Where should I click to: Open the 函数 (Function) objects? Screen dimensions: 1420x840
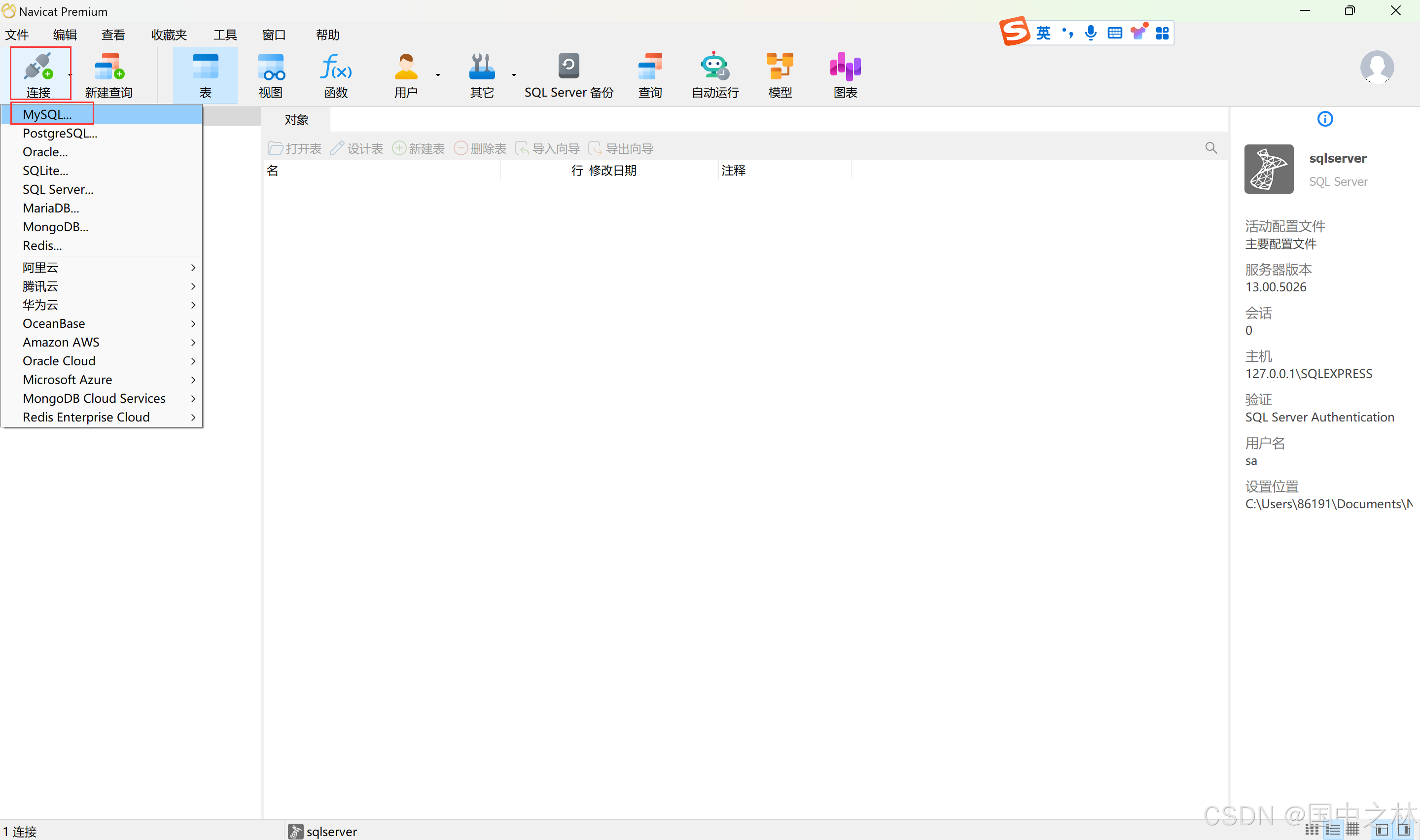click(336, 75)
